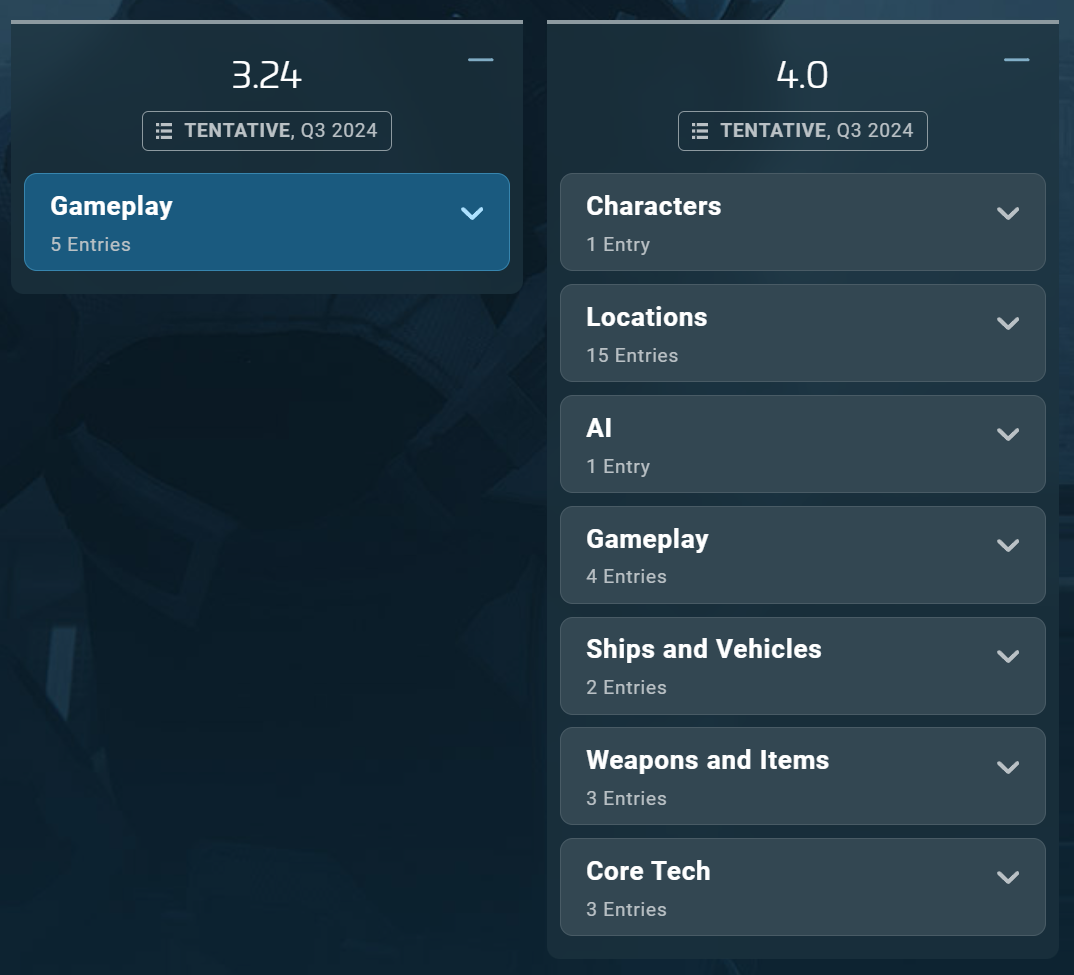Image resolution: width=1074 pixels, height=975 pixels.
Task: Open the Tentative Q3 2024 badge under 4.0
Action: [x=803, y=131]
